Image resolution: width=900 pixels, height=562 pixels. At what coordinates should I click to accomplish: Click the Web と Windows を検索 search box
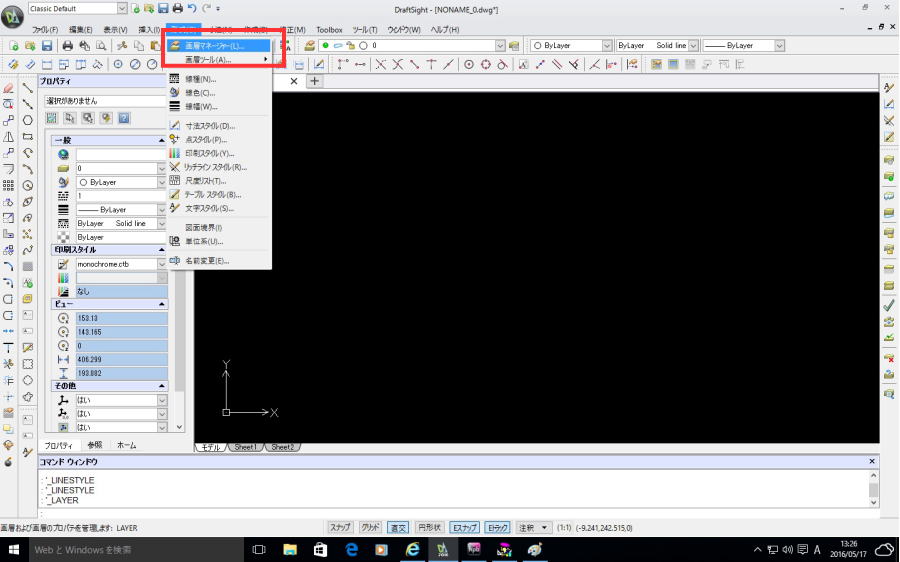[136, 549]
